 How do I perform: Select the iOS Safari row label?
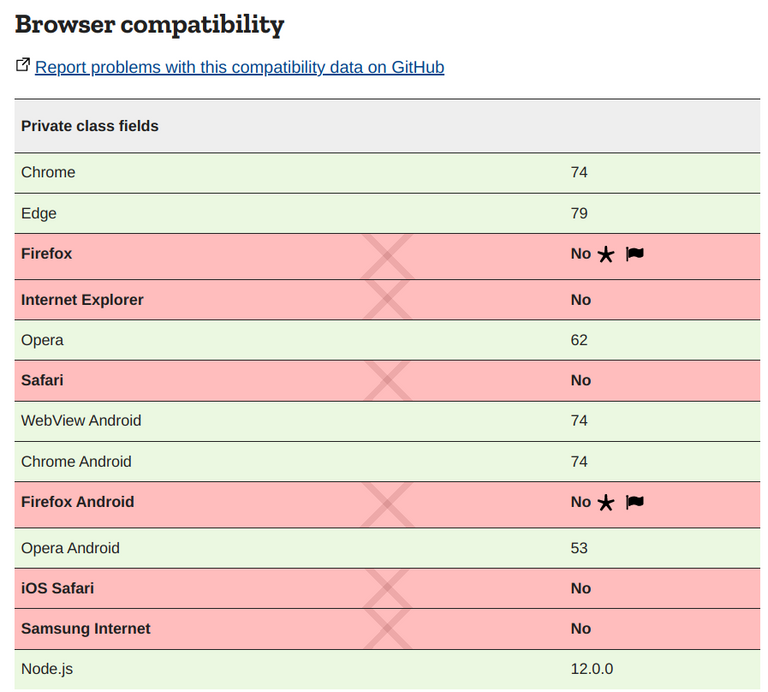click(x=57, y=588)
